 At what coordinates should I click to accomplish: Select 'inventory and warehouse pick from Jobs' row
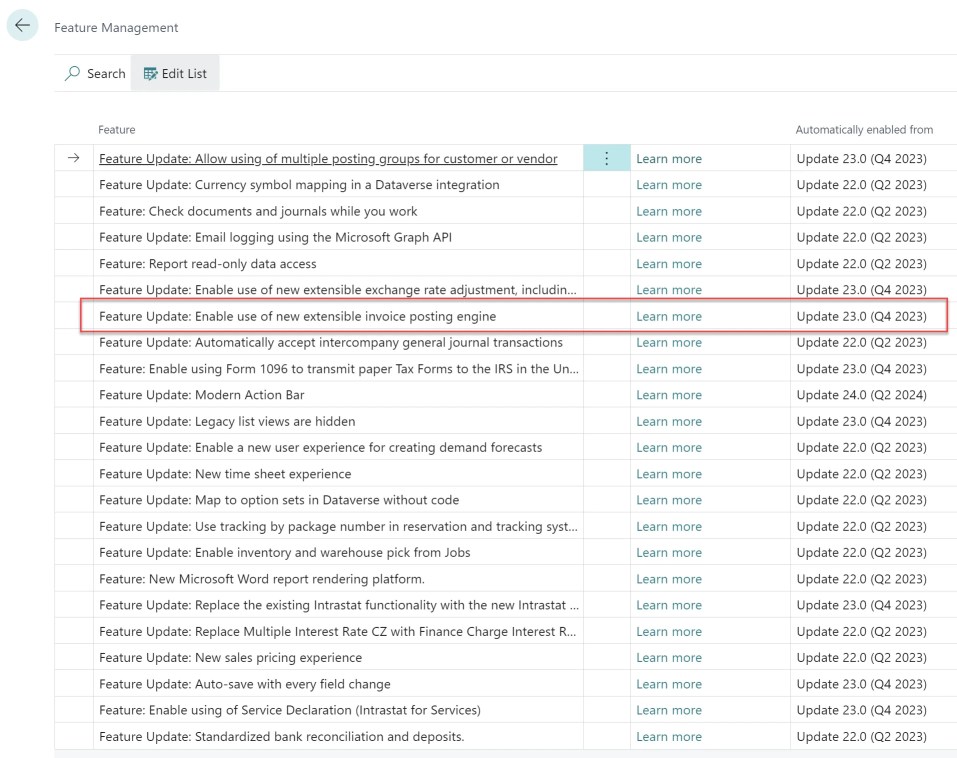point(284,552)
